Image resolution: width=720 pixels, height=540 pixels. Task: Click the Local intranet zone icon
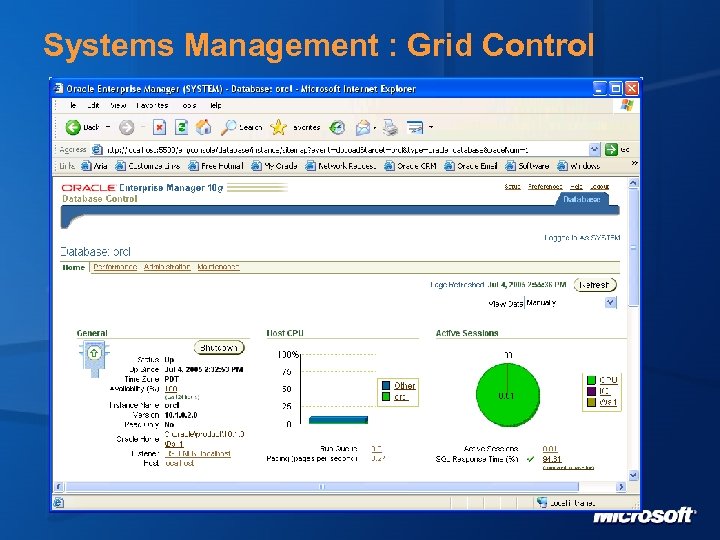point(542,502)
